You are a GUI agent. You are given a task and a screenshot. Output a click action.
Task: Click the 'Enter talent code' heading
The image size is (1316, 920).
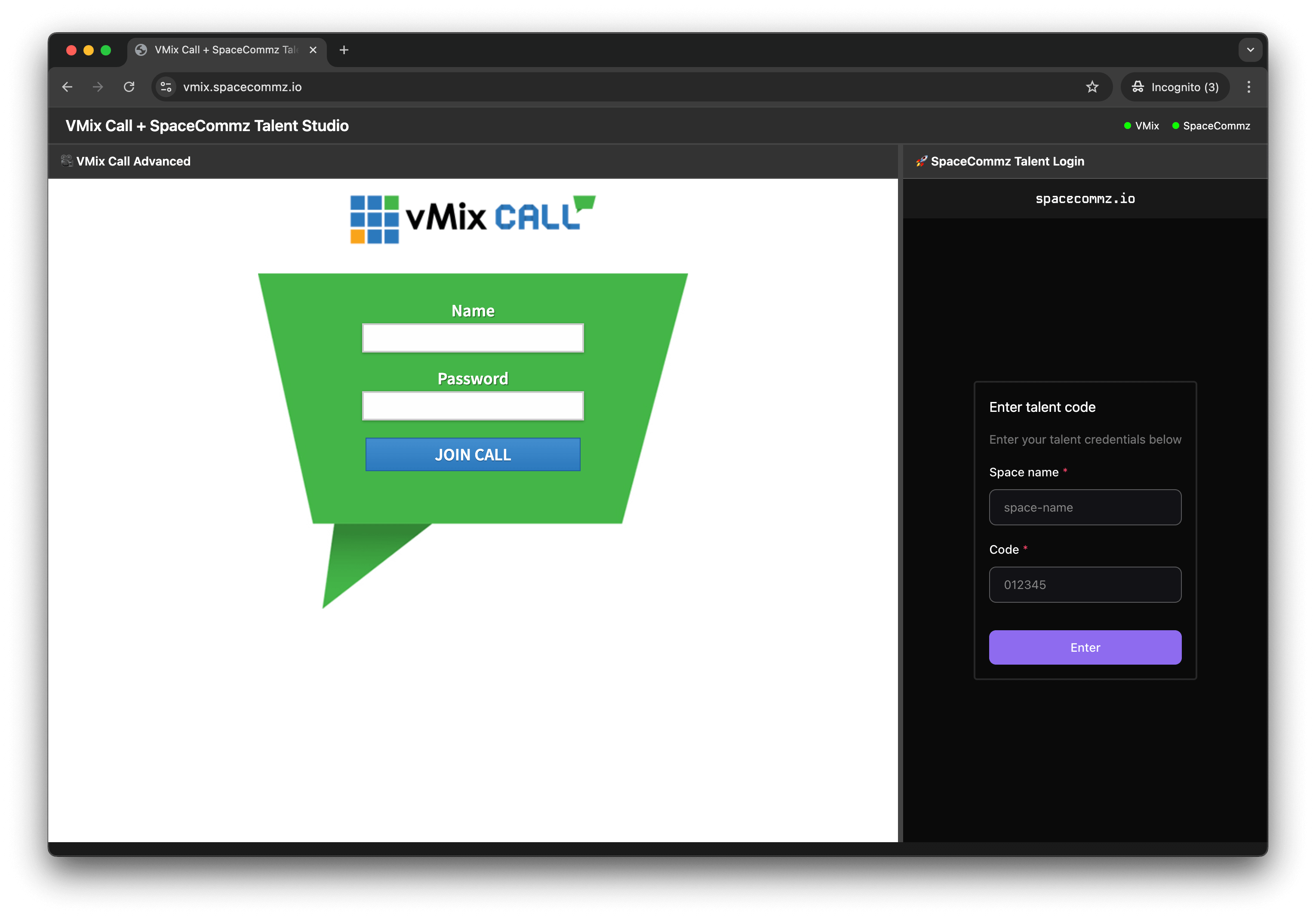(1042, 407)
